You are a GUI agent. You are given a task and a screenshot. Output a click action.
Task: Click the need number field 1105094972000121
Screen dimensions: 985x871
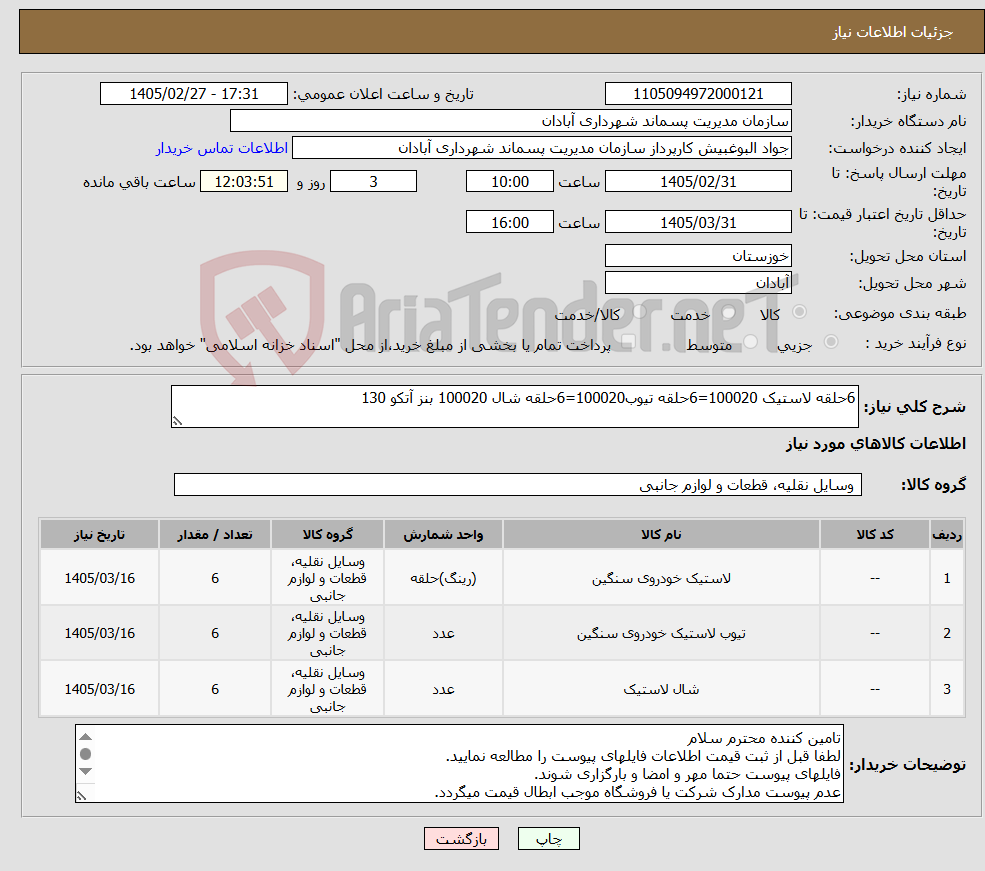(x=698, y=94)
